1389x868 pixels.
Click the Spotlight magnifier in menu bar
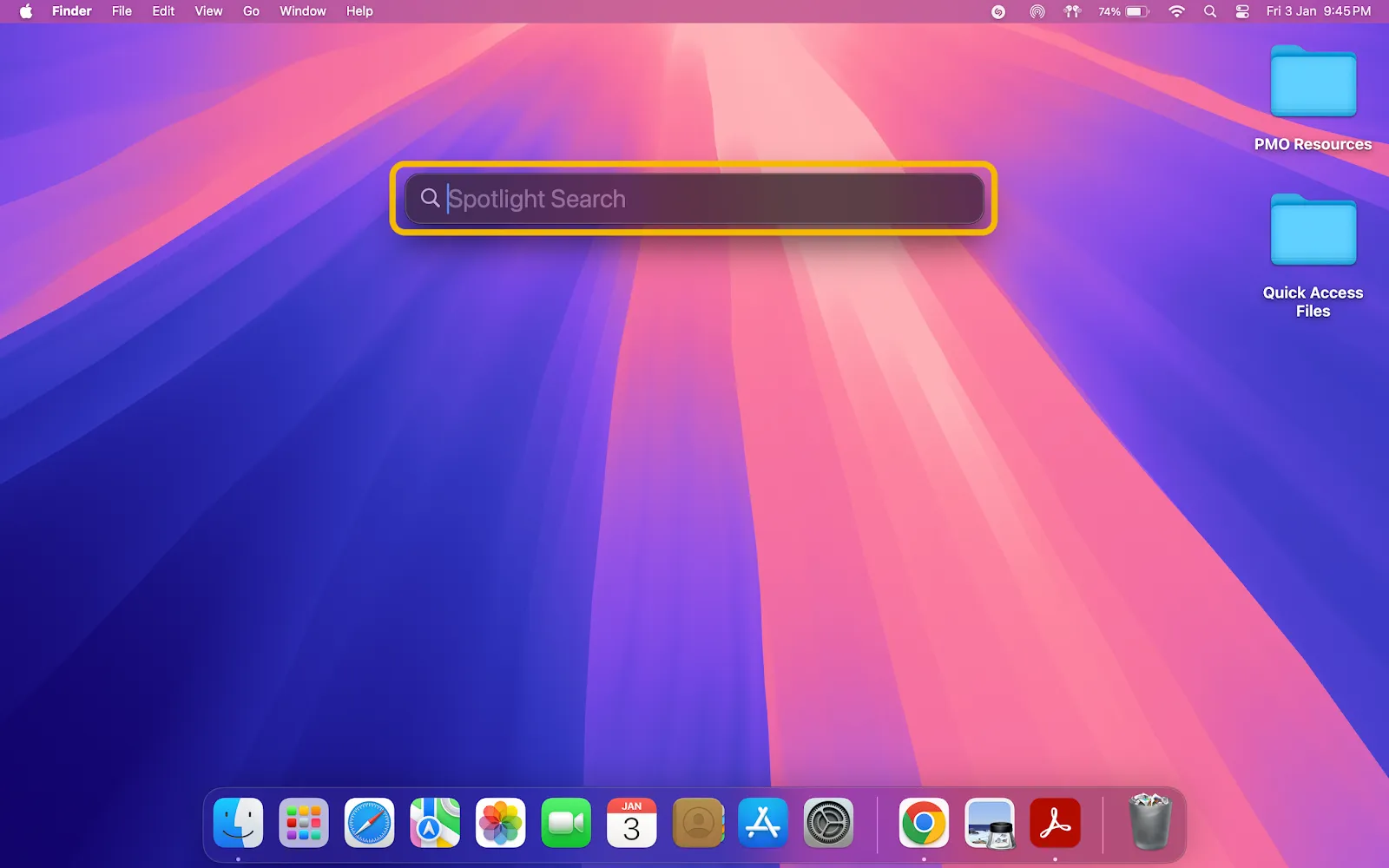pos(1210,11)
